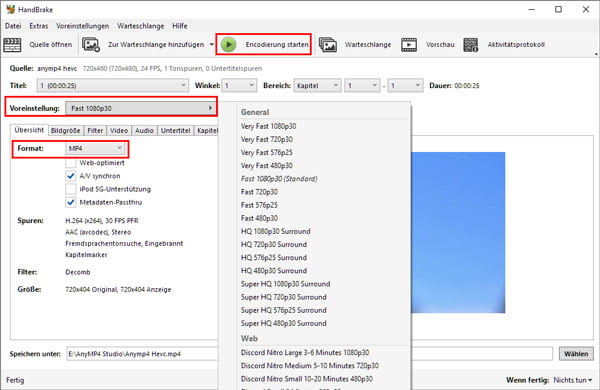Image resolution: width=600 pixels, height=390 pixels.
Task: Select HQ 1080p30 Surround preset
Action: 276,231
